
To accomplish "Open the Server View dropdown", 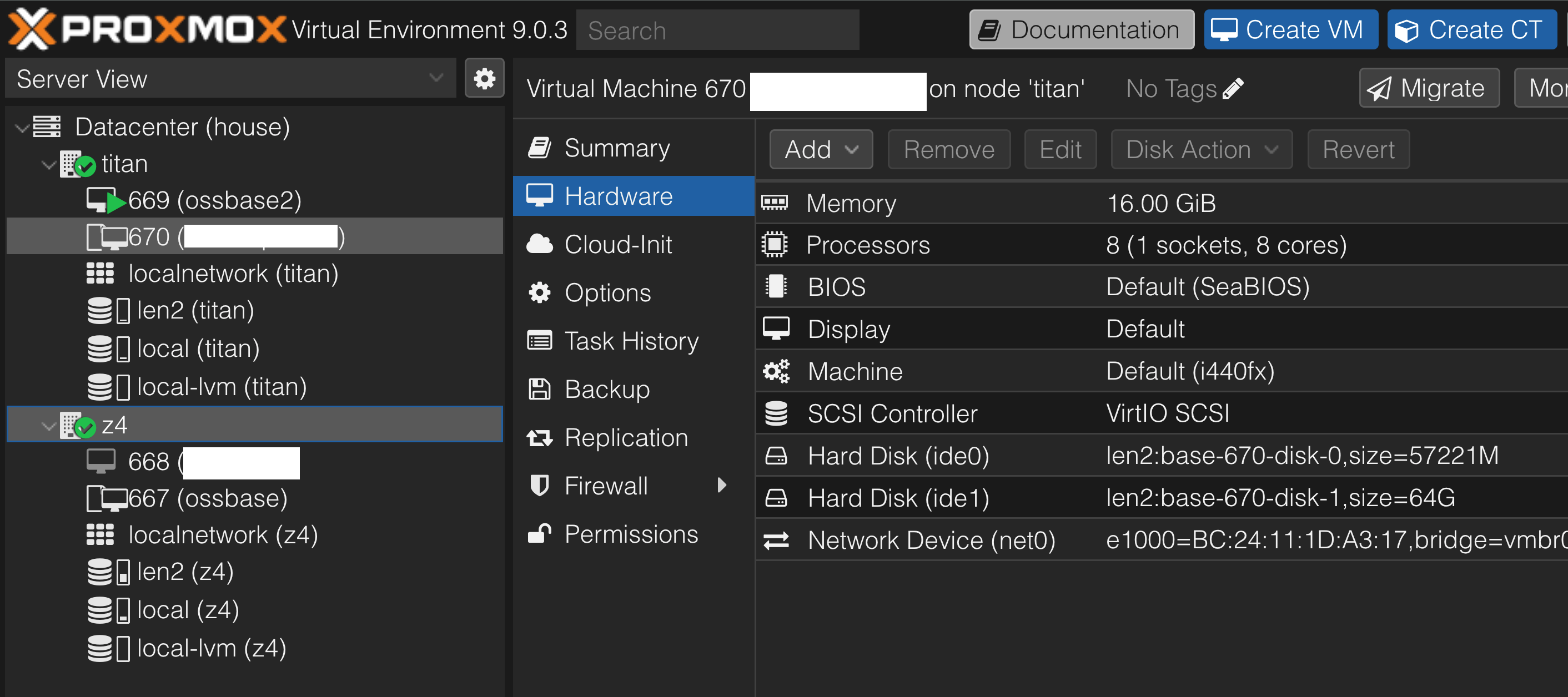I will point(436,78).
